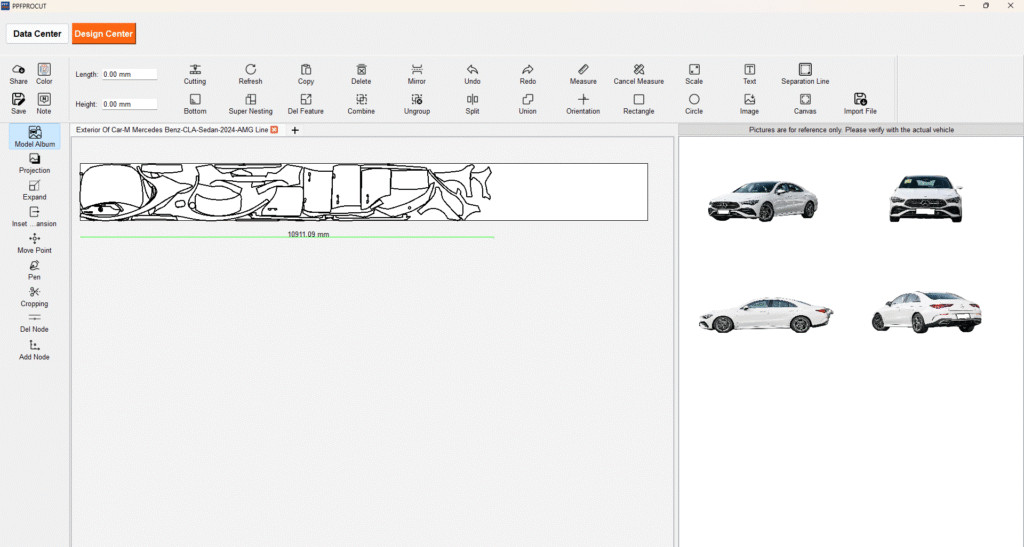Click the Super Nesting icon

coord(250,100)
